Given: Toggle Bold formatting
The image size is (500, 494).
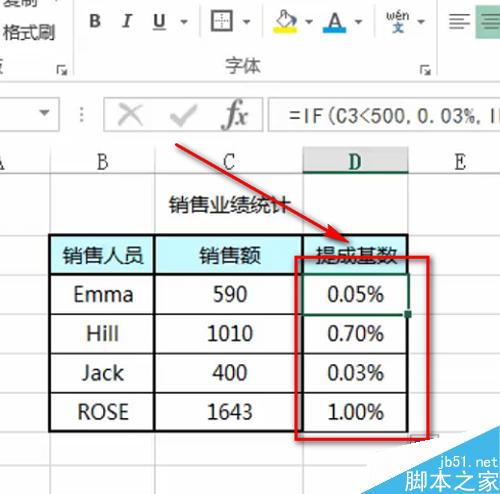Looking at the screenshot, I should coord(95,21).
